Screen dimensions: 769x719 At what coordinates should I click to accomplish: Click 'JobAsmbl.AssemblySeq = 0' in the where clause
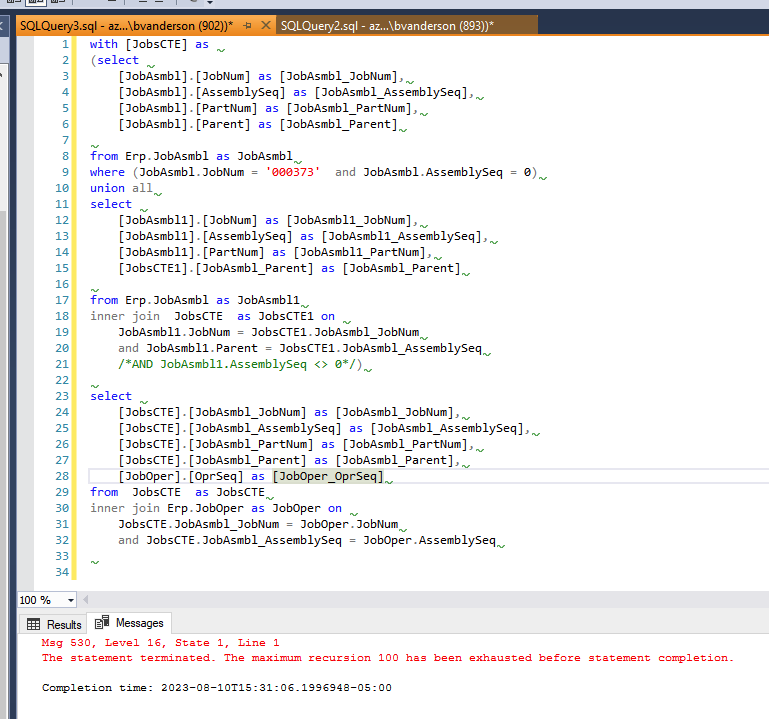(x=447, y=172)
